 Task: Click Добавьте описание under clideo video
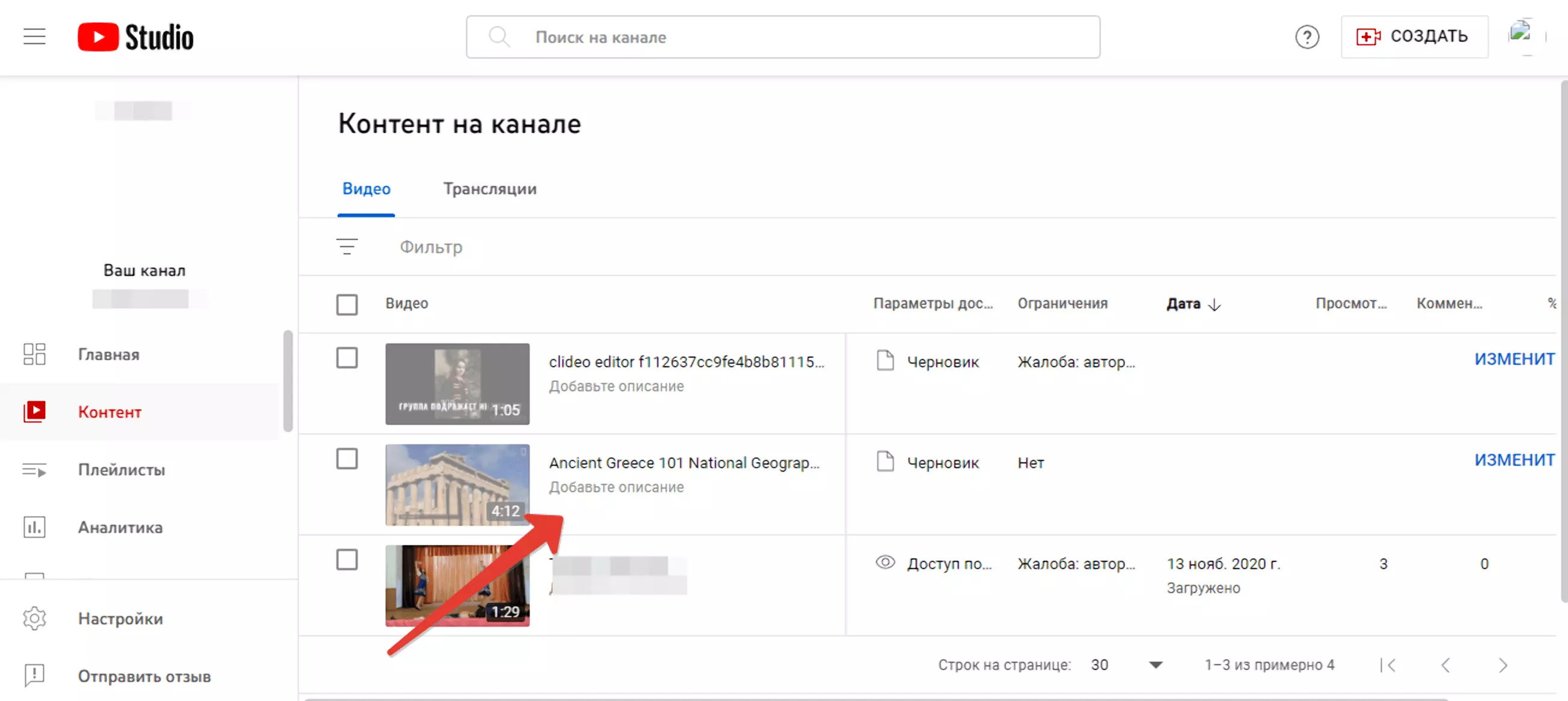point(616,386)
